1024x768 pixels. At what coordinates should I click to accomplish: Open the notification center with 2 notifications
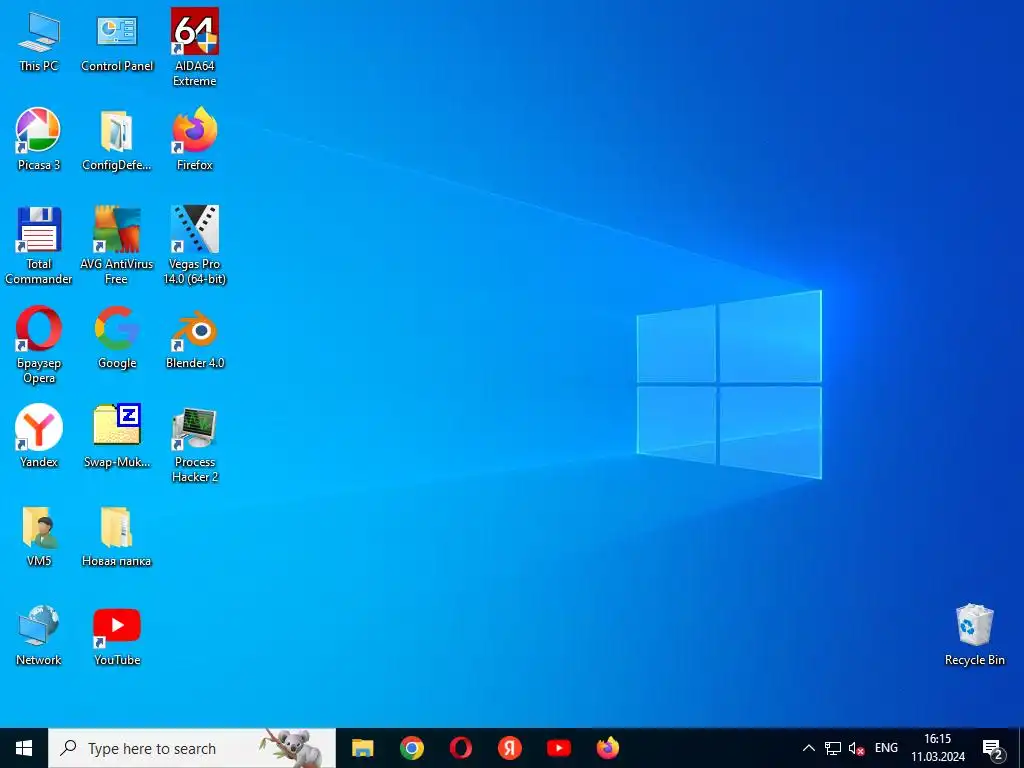click(993, 749)
